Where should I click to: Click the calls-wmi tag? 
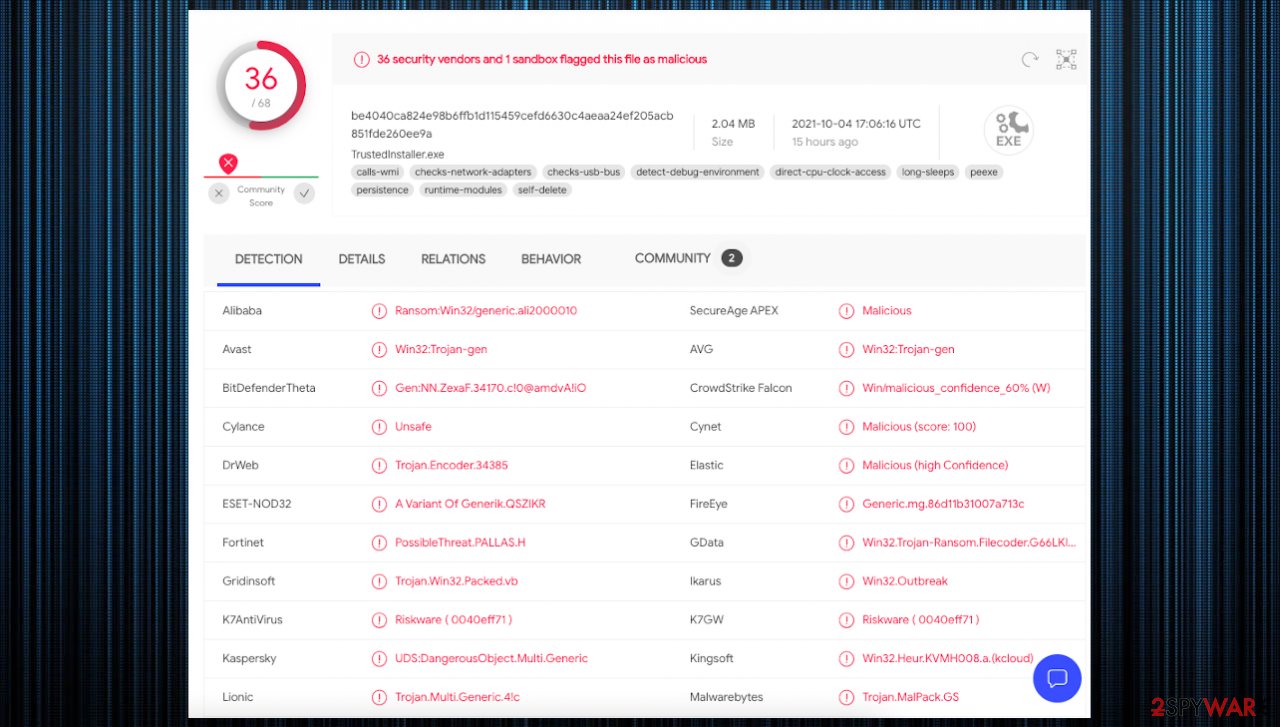[378, 172]
